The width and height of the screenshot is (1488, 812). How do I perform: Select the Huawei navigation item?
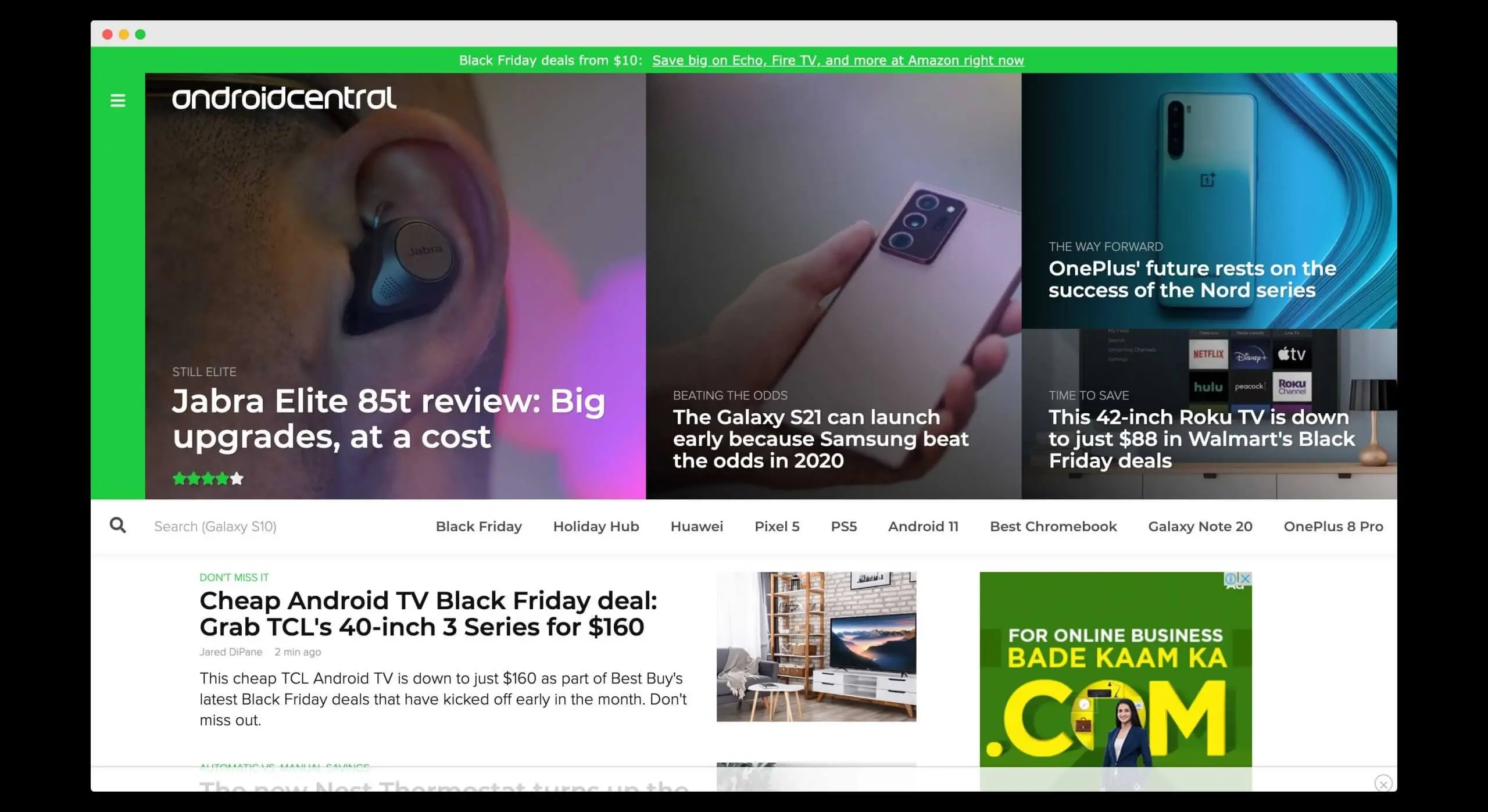pos(697,526)
